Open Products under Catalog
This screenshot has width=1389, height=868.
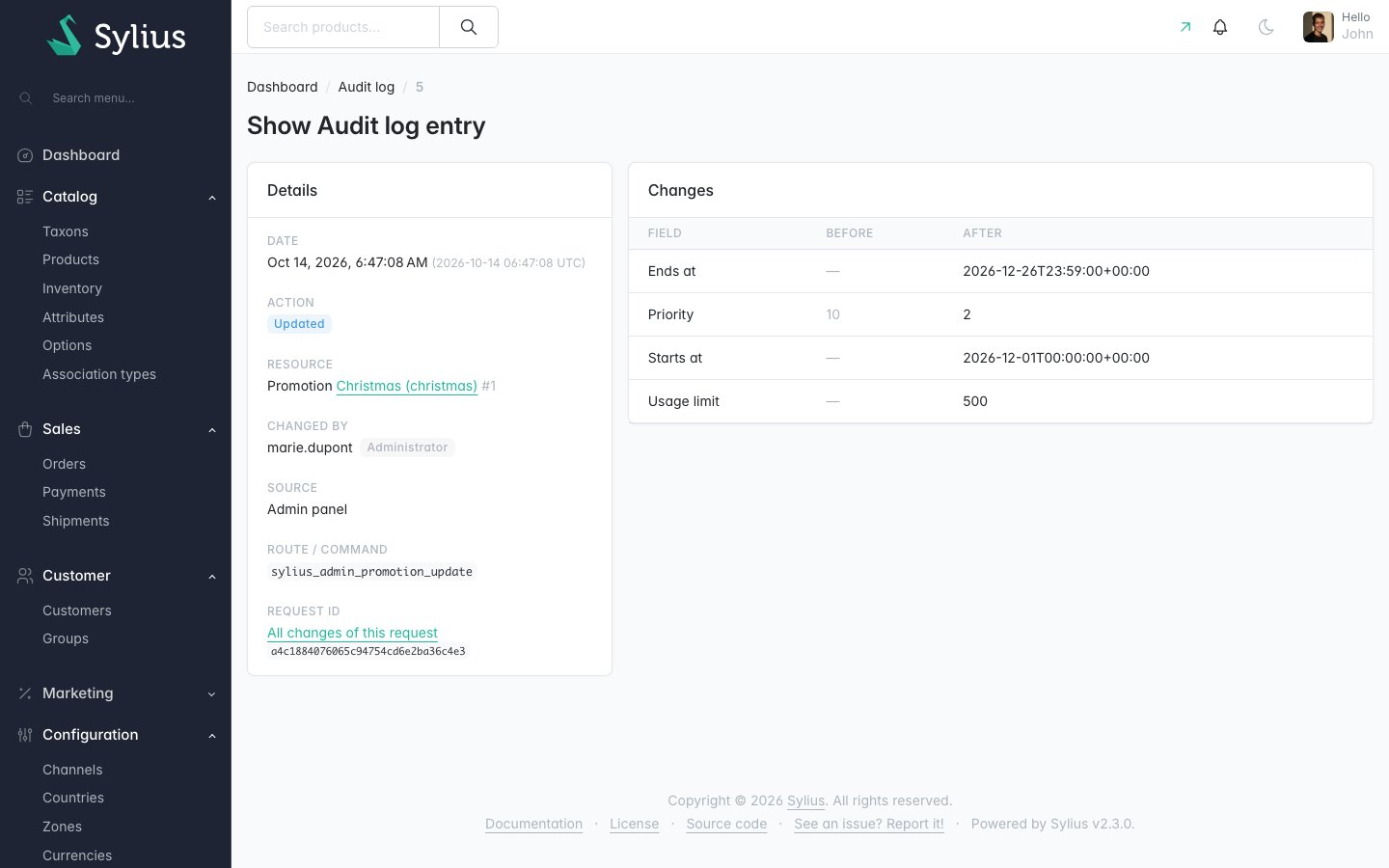[70, 259]
